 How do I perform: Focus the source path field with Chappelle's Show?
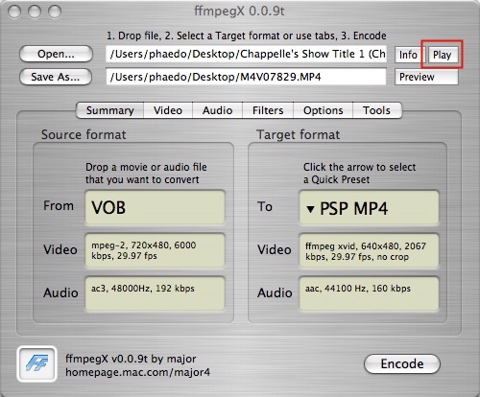click(246, 54)
